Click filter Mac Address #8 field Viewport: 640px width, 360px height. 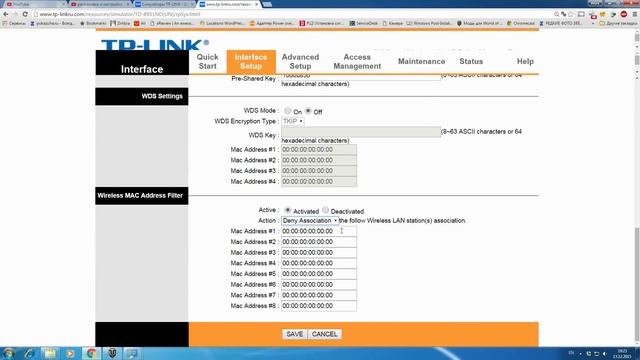click(319, 306)
